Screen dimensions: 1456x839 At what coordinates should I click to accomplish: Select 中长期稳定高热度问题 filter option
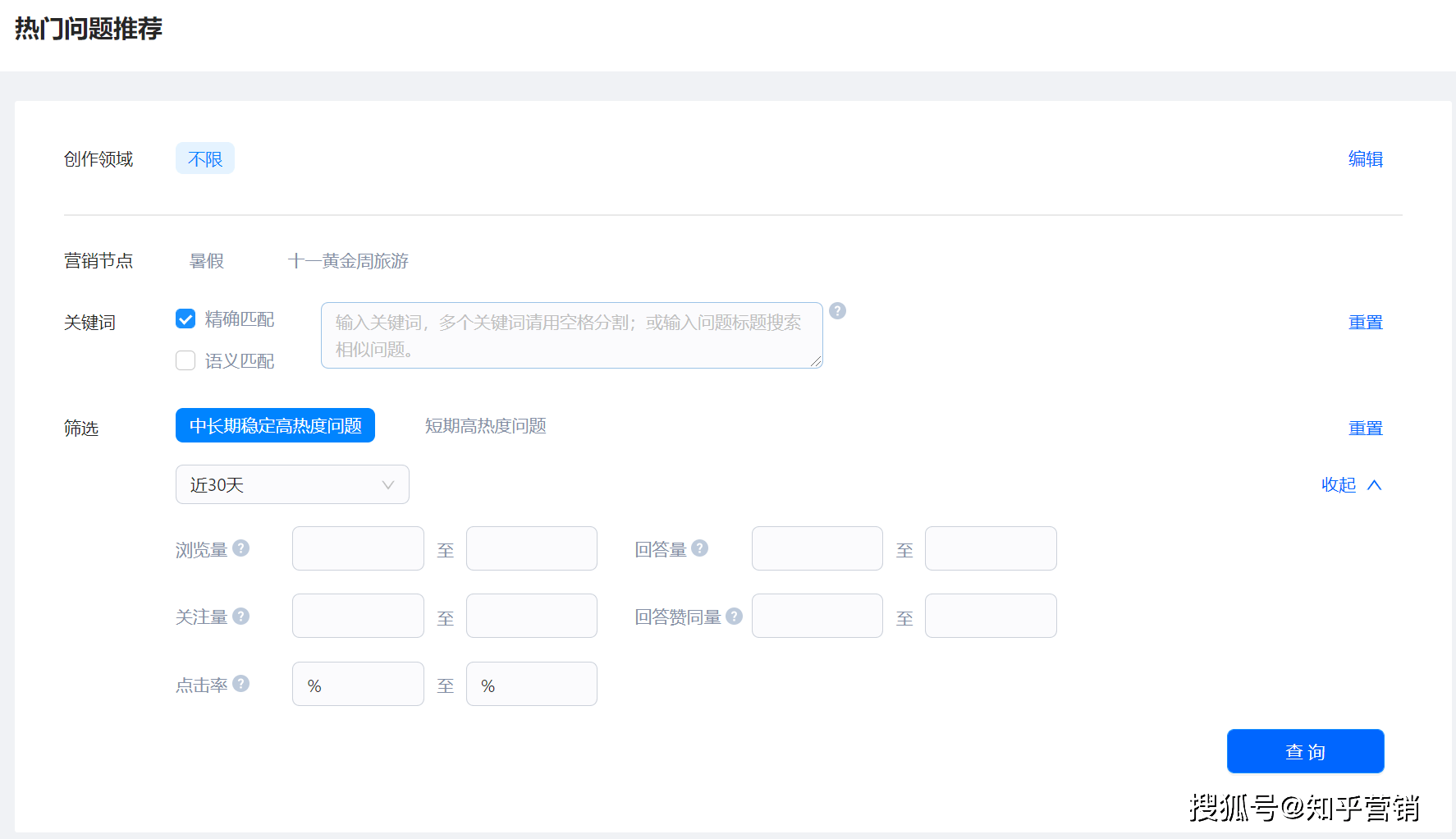(x=275, y=425)
